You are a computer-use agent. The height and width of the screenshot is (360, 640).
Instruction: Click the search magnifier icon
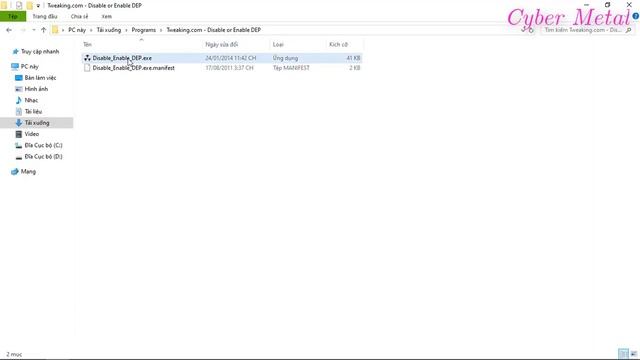(629, 30)
